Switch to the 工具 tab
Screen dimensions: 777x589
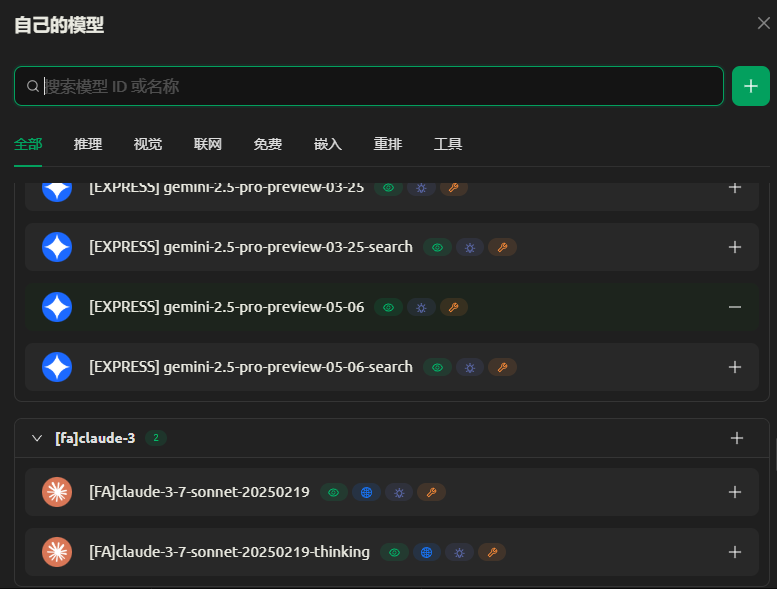click(x=448, y=144)
